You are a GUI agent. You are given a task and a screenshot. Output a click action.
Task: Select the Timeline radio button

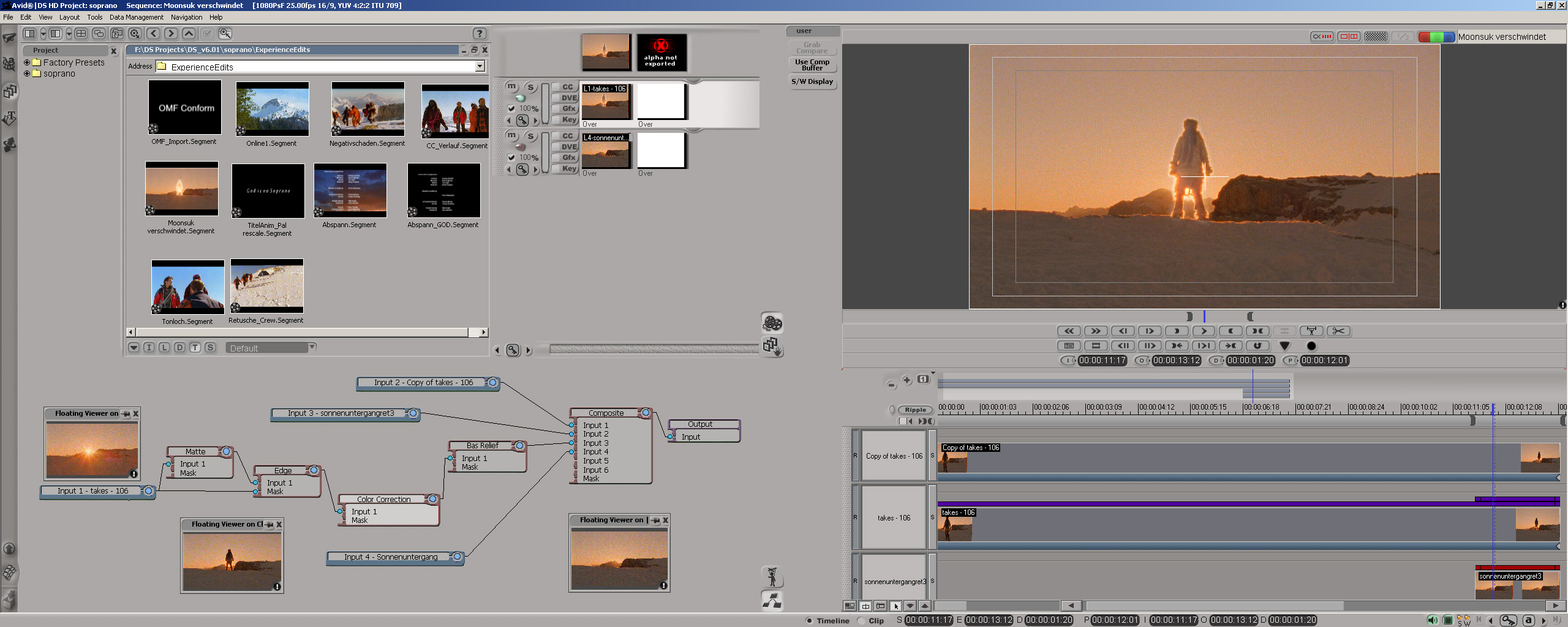pos(809,620)
